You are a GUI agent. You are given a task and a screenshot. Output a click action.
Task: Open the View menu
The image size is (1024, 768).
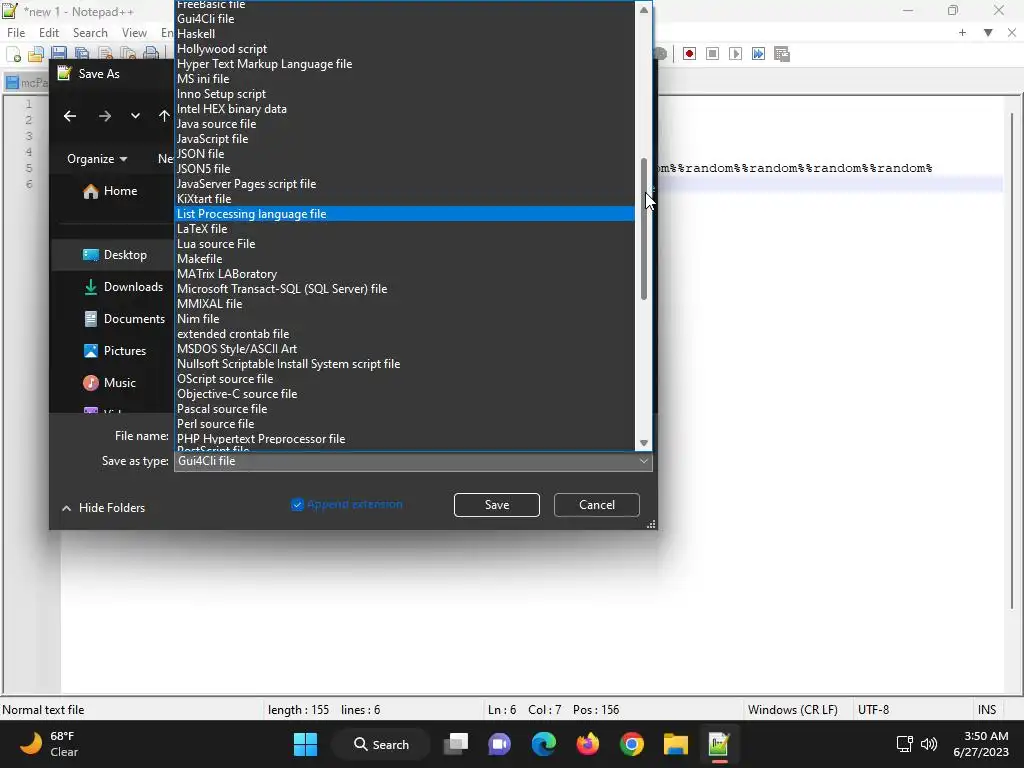click(134, 33)
